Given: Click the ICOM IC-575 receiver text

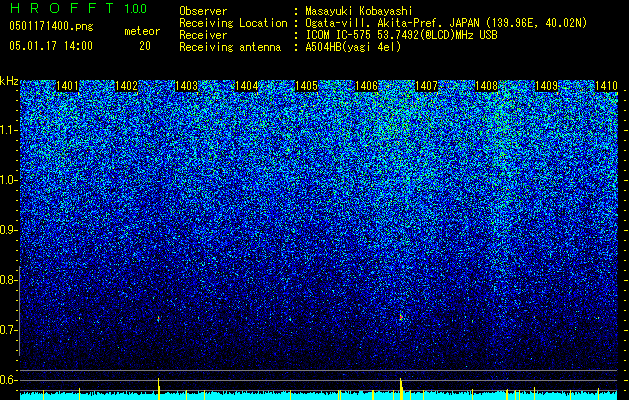Looking at the screenshot, I should (401, 35).
